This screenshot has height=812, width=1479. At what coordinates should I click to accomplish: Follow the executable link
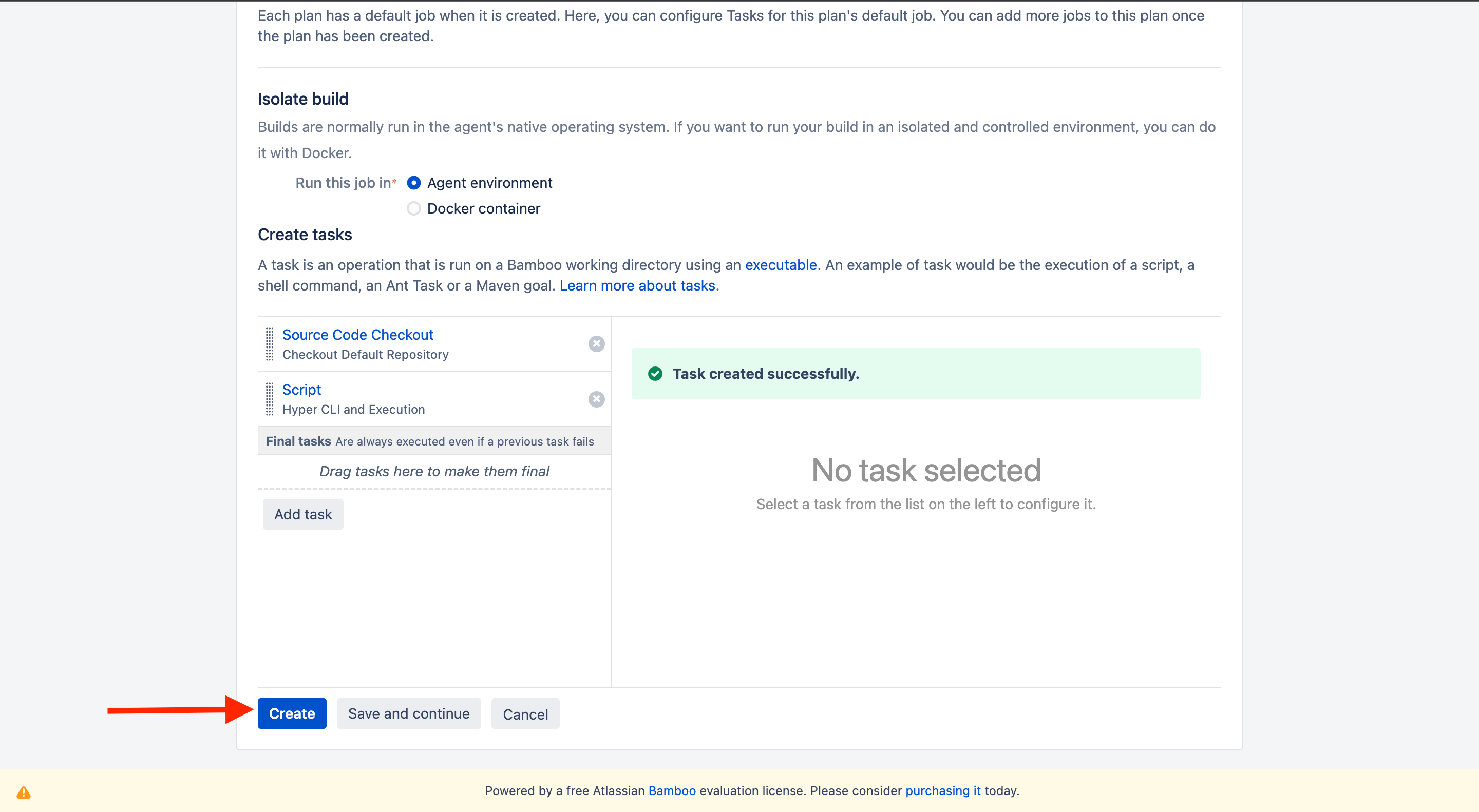tap(780, 265)
